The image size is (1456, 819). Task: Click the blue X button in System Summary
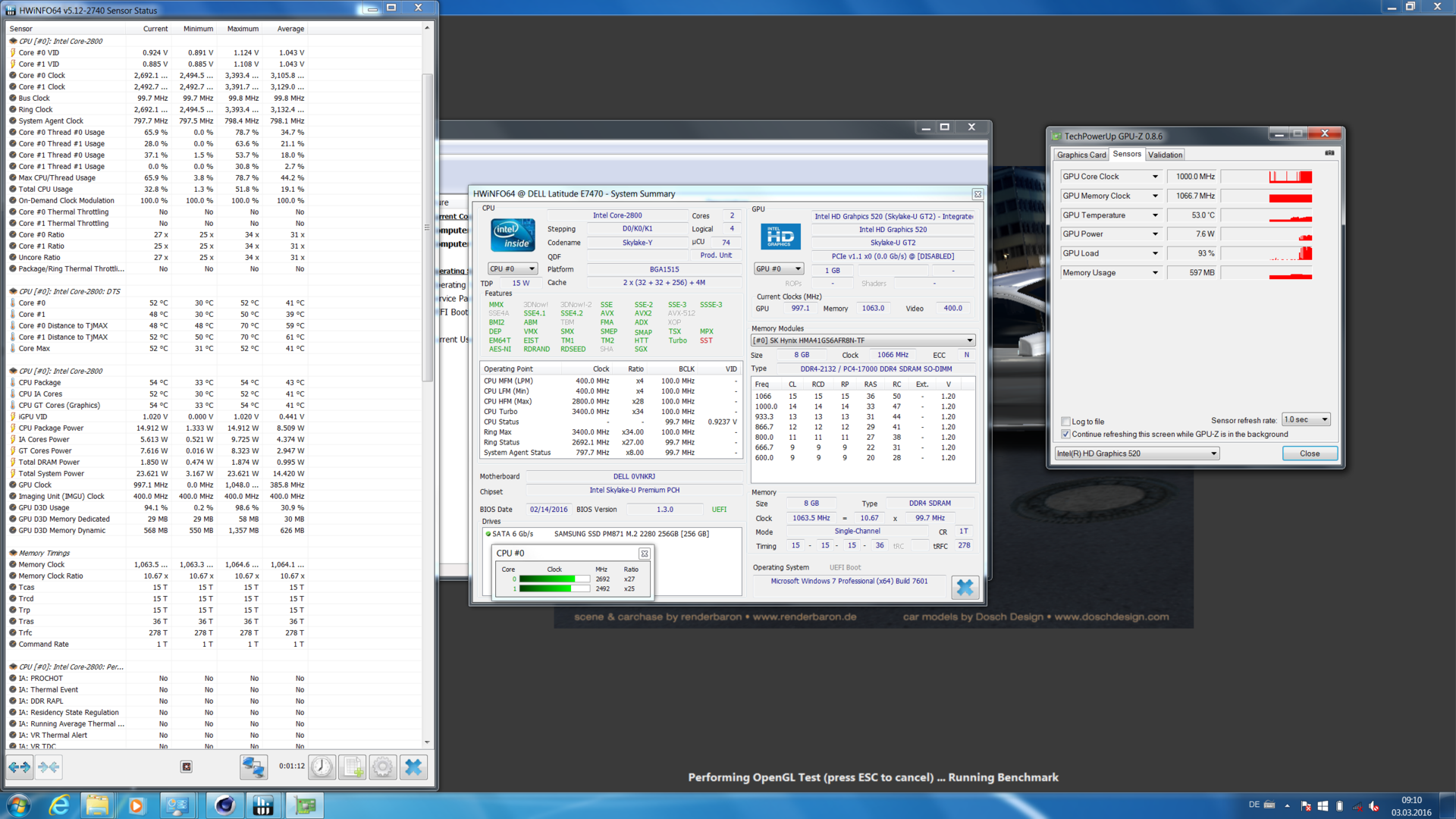point(965,587)
